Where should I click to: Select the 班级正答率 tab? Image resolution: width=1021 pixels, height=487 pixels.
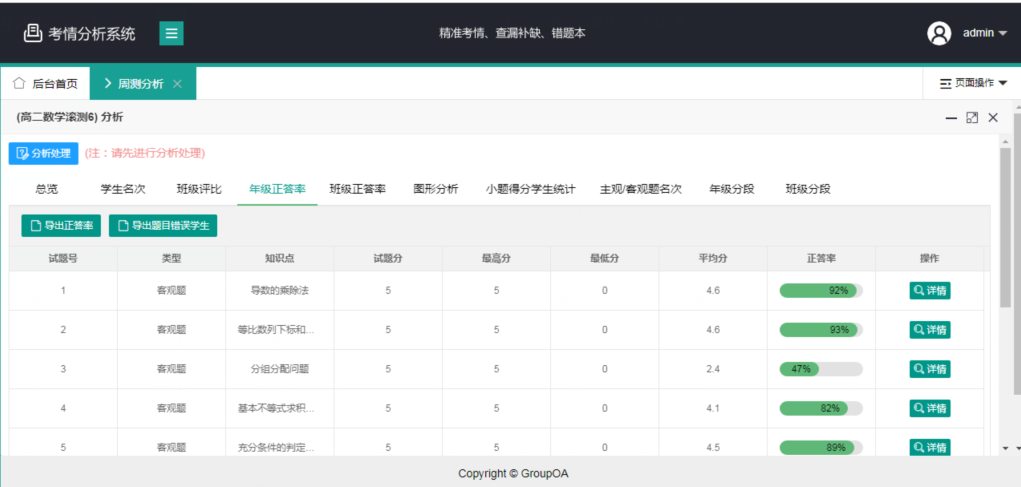[x=358, y=189]
